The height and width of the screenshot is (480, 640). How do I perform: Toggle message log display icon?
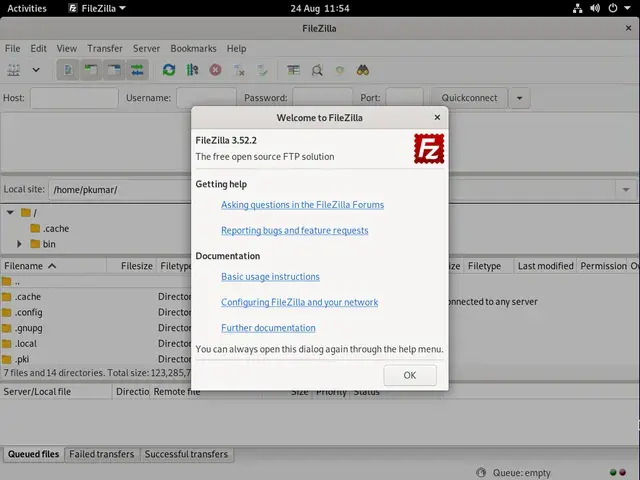[68, 70]
